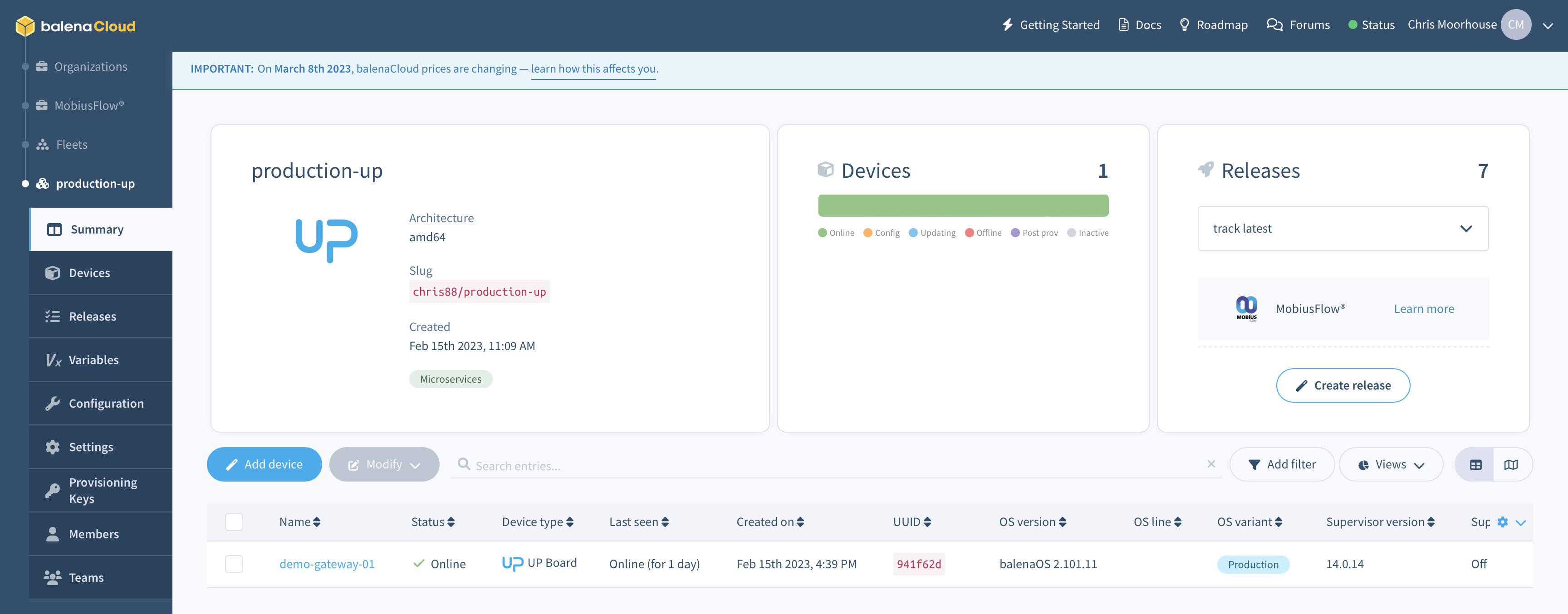The width and height of the screenshot is (1568, 614).
Task: Click the chris88/production-up slug
Action: click(479, 292)
